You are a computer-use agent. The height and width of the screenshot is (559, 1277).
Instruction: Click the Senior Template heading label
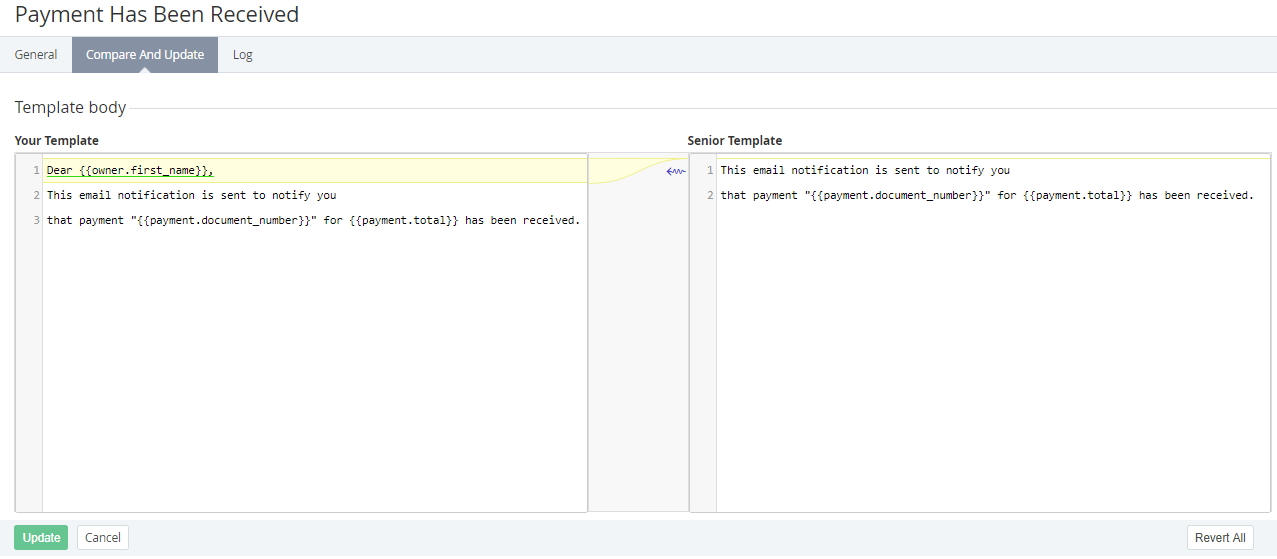735,141
